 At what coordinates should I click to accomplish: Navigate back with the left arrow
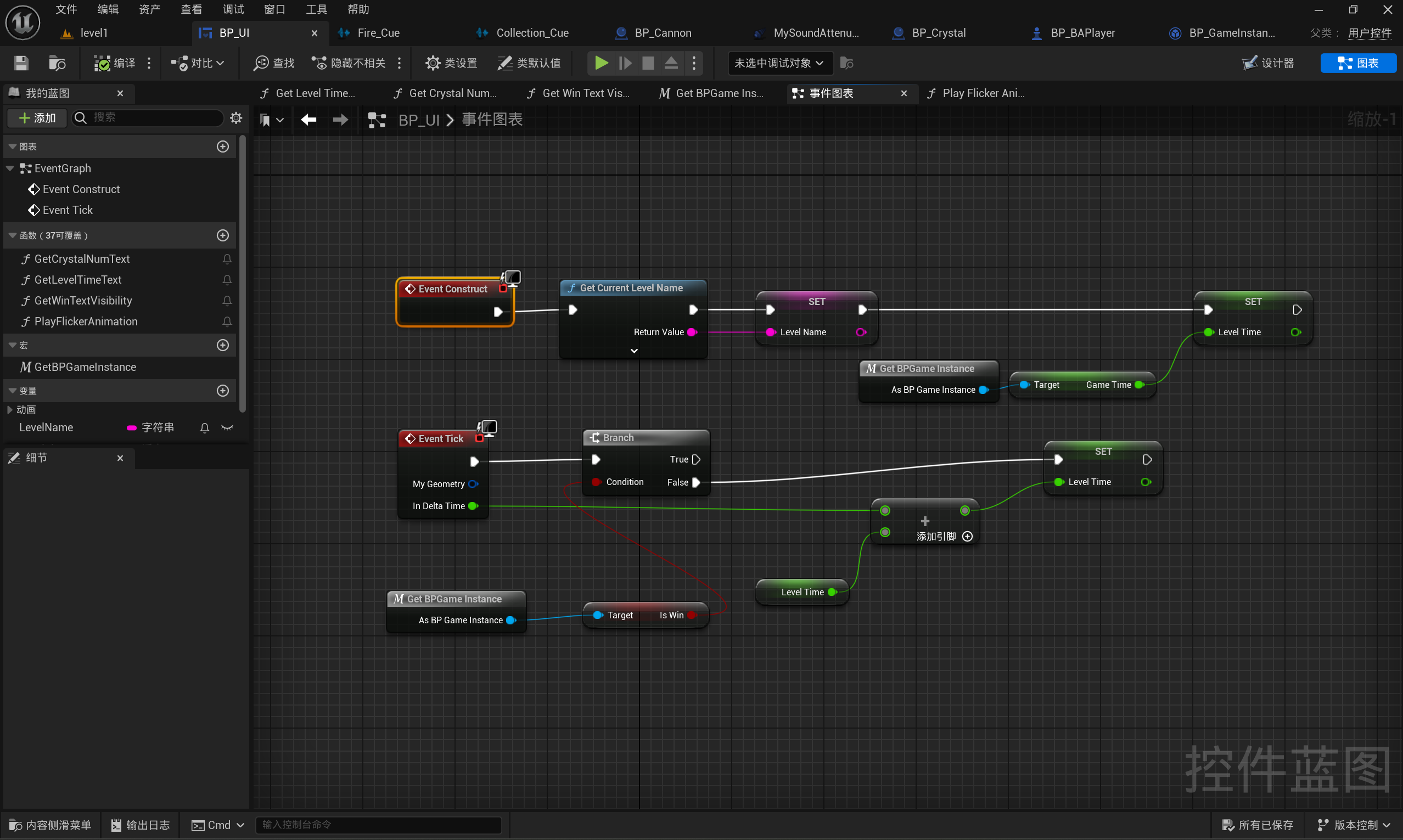click(x=308, y=120)
